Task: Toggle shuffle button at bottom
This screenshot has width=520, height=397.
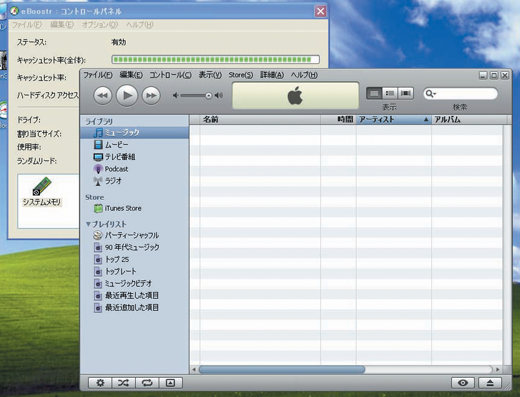Action: tap(123, 383)
